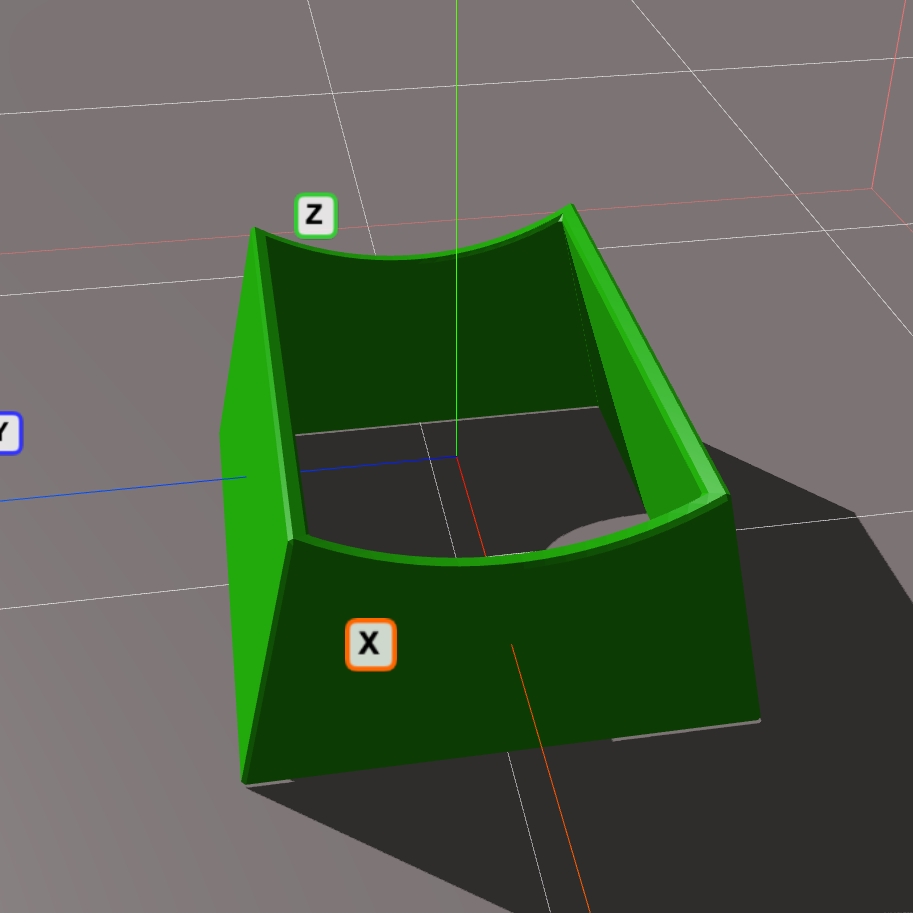
Task: Click the Z axis label icon
Action: click(x=315, y=215)
